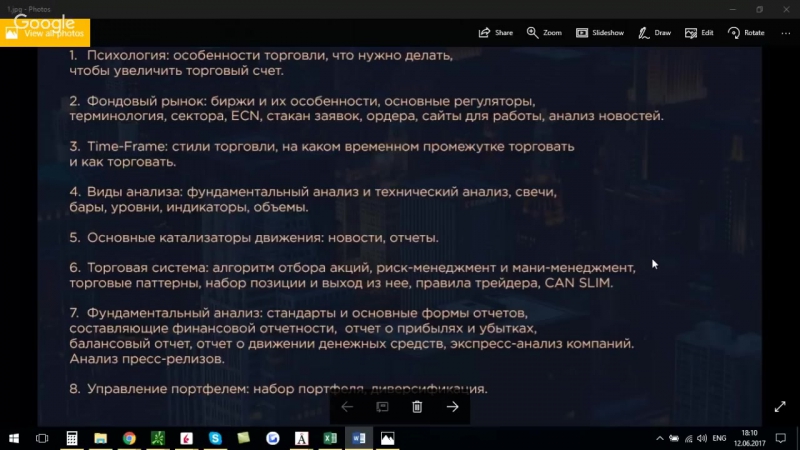Screen dimensions: 800x450
Task: Open the volume speaker tray icon
Action: pyautogui.click(x=703, y=438)
